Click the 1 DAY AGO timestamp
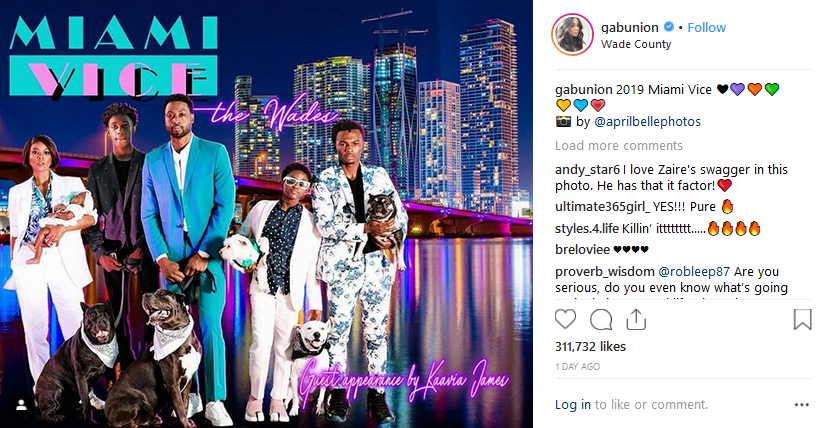Image resolution: width=816 pixels, height=428 pixels. point(577,367)
